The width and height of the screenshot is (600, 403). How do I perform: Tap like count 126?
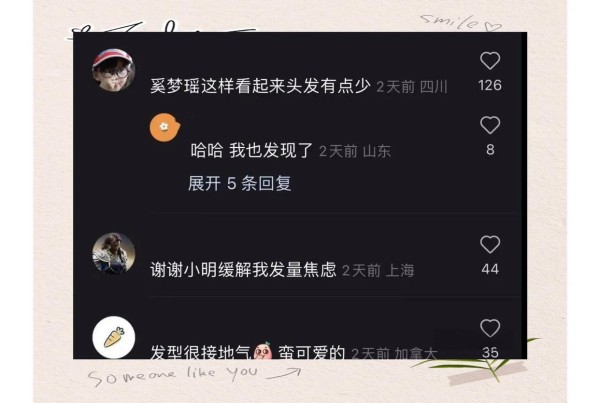coord(490,85)
